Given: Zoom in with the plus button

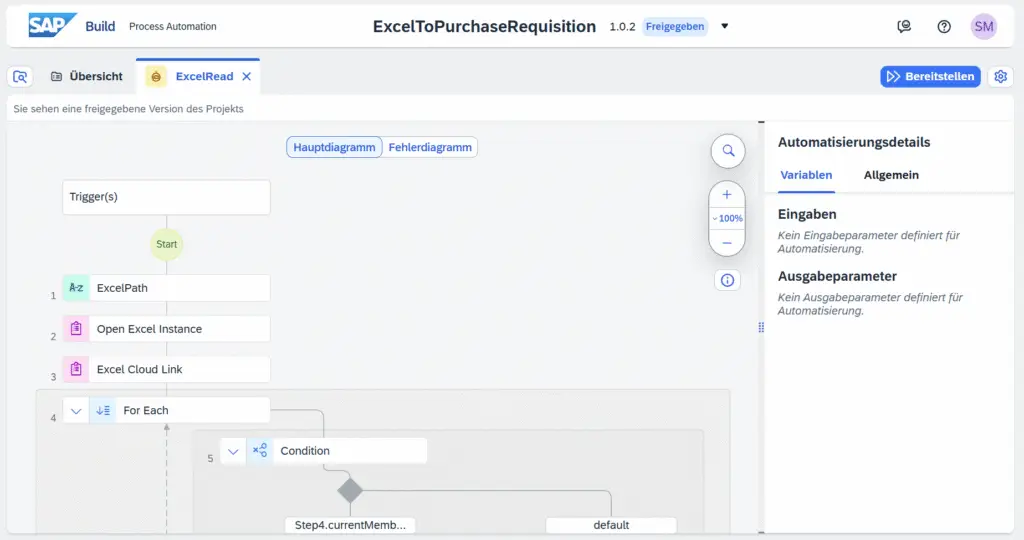Looking at the screenshot, I should (727, 195).
